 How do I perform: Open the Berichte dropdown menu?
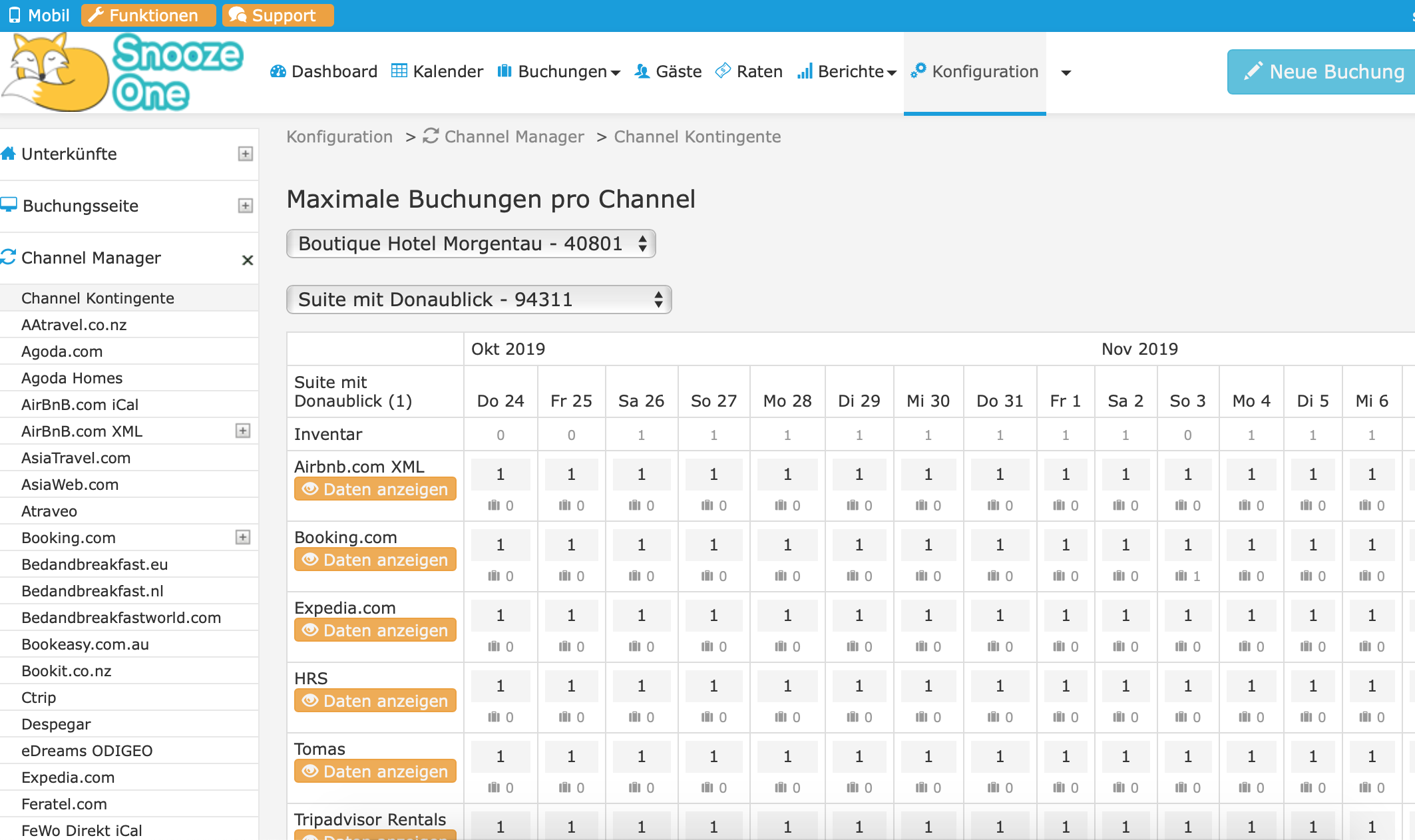click(x=847, y=71)
